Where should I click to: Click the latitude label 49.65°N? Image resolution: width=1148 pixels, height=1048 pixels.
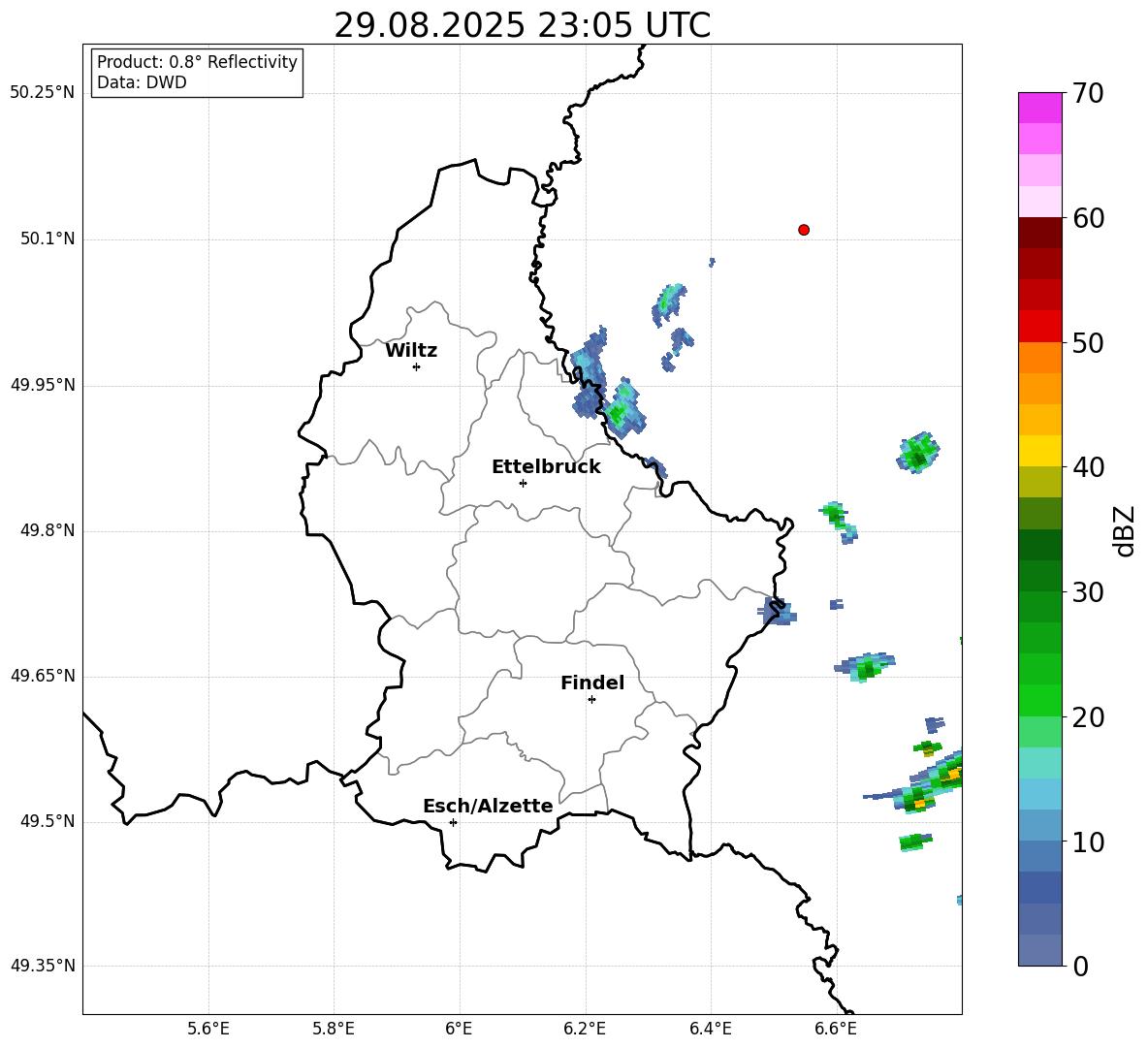pos(43,676)
